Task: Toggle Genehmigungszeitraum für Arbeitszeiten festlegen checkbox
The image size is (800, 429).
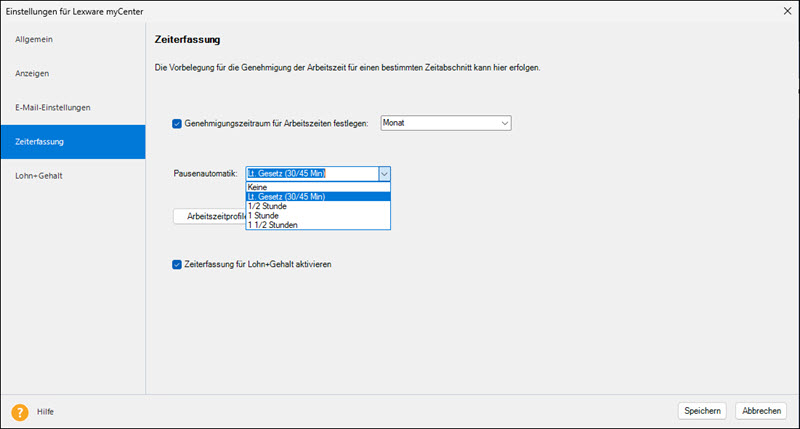Action: pyautogui.click(x=177, y=123)
